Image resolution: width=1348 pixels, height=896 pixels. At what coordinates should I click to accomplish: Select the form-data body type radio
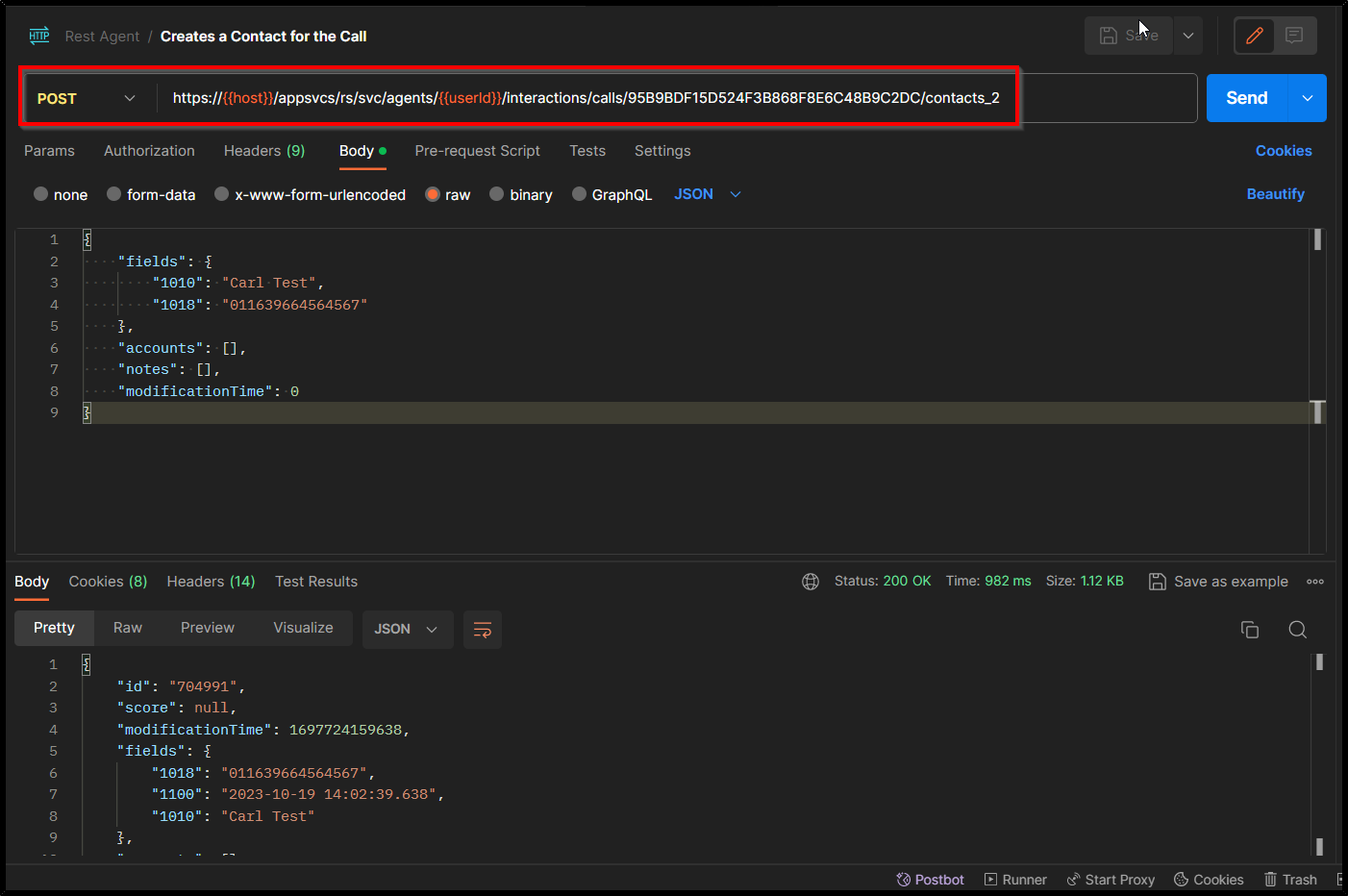pos(113,194)
